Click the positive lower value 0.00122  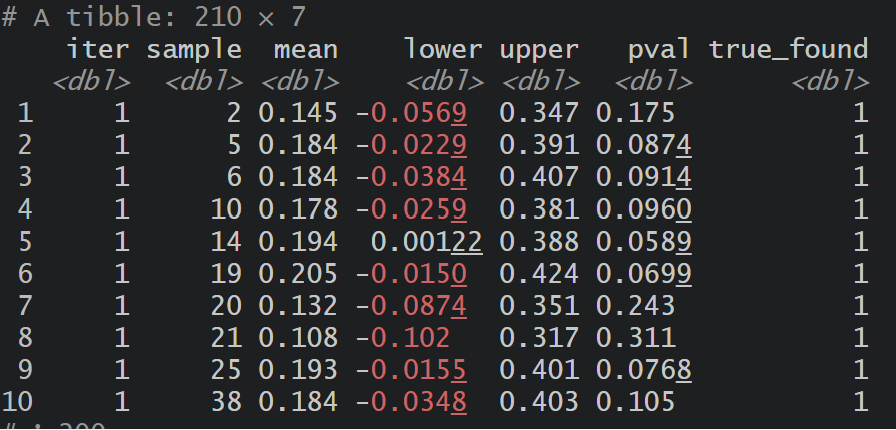pyautogui.click(x=427, y=242)
